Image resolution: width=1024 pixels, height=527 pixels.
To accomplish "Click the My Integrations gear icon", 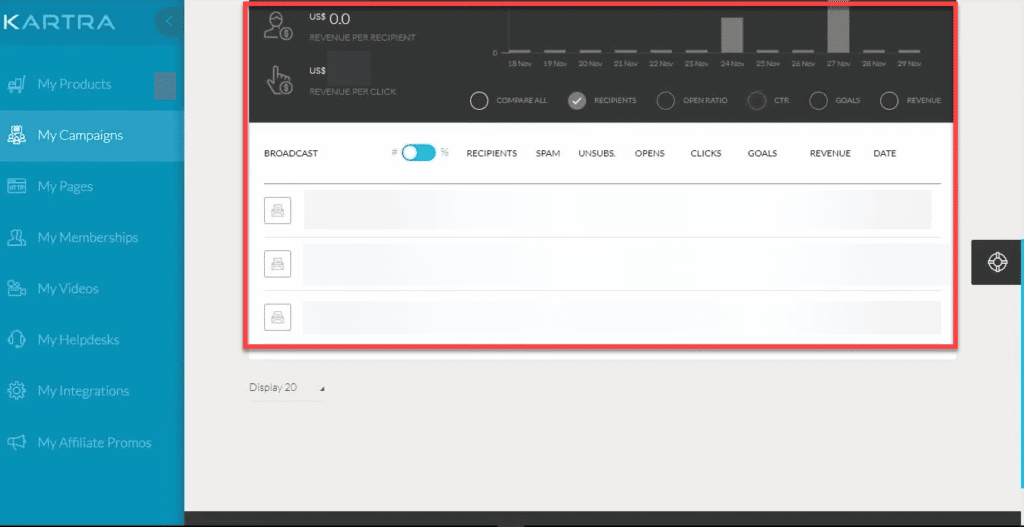I will coord(16,391).
